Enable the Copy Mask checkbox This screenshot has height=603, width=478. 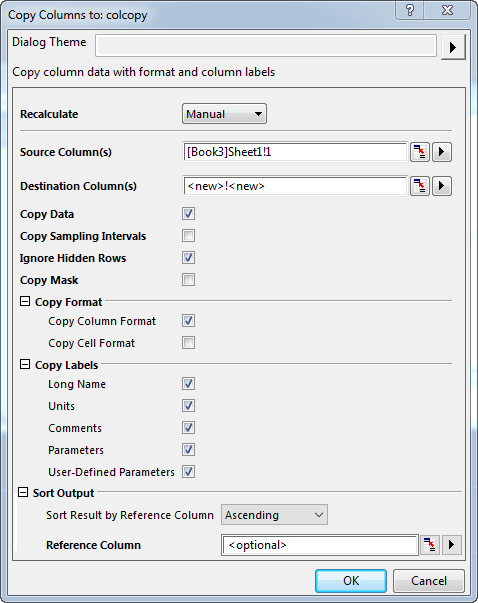tap(188, 280)
